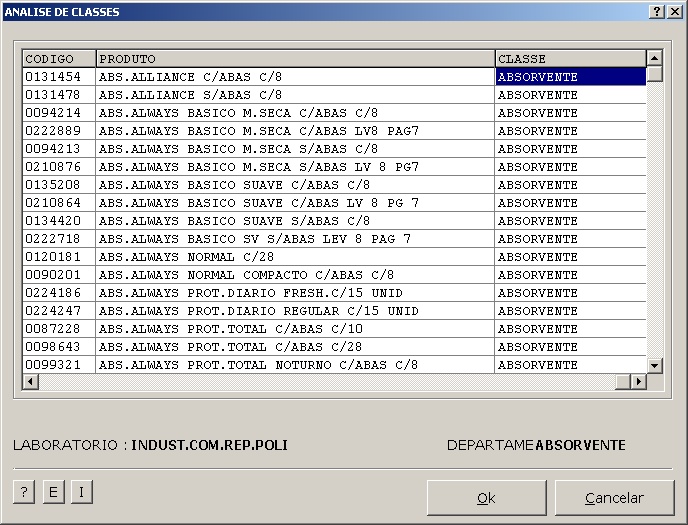Select ABS.ALWAYS PROT.TOTAL NOTURNO C/ABAS C/8

coord(295,364)
